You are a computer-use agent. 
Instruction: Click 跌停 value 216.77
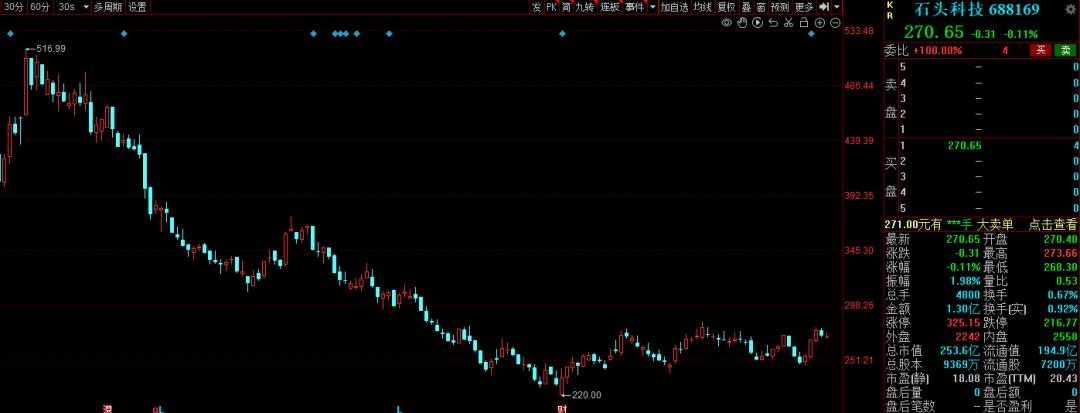1061,322
